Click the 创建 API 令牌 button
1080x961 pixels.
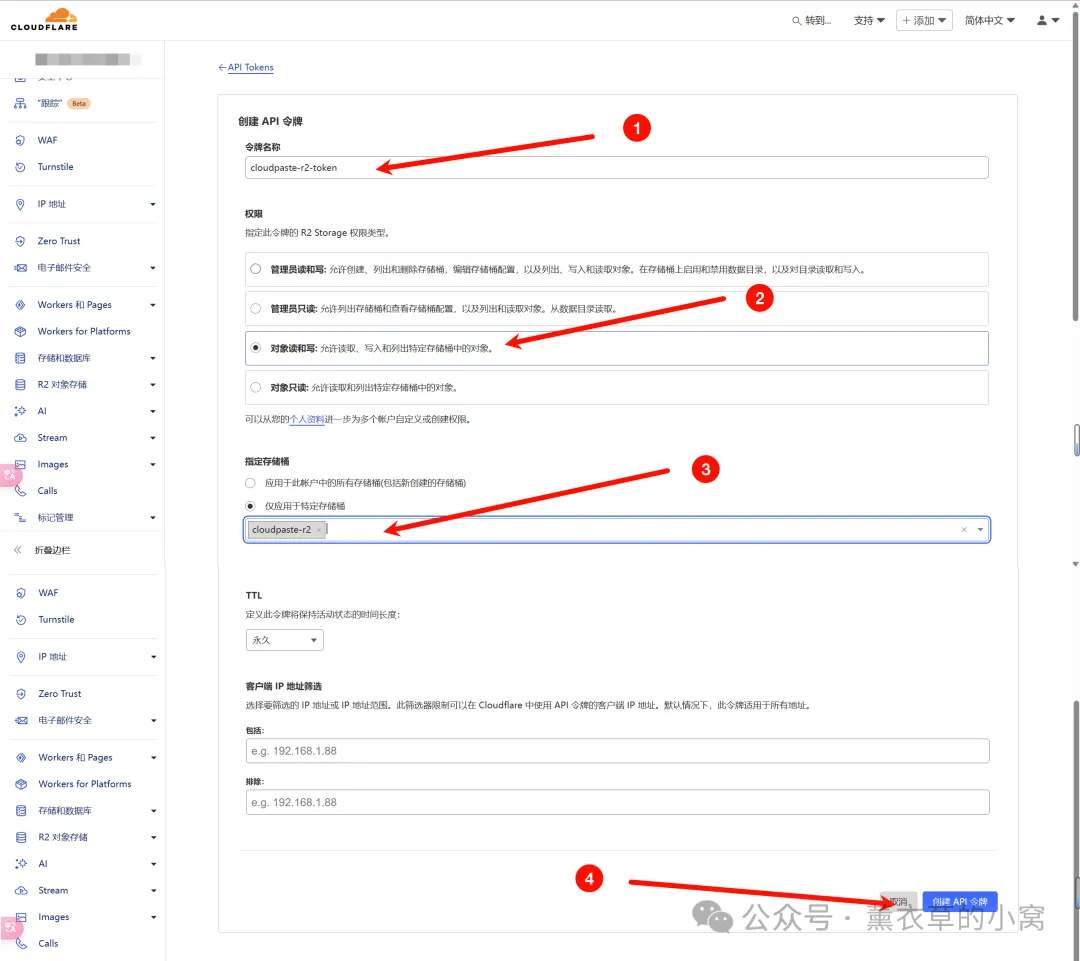click(959, 901)
